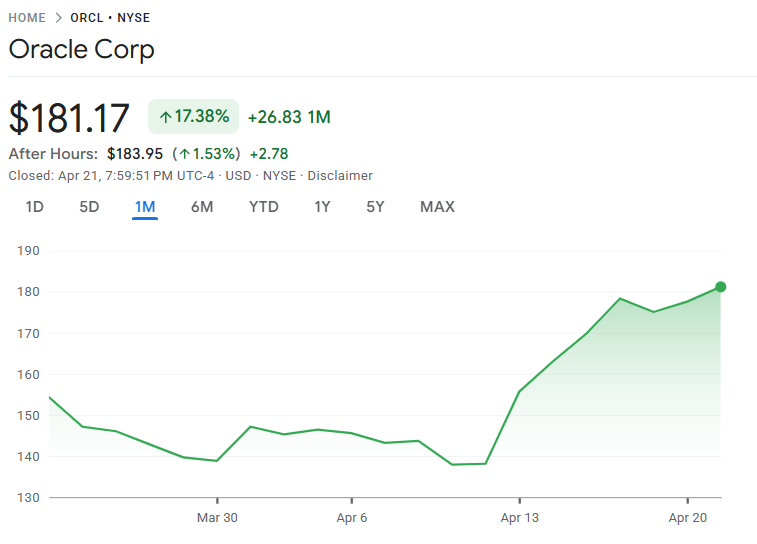Click the Mar 30 x-axis label
This screenshot has width=757, height=544.
point(217,518)
